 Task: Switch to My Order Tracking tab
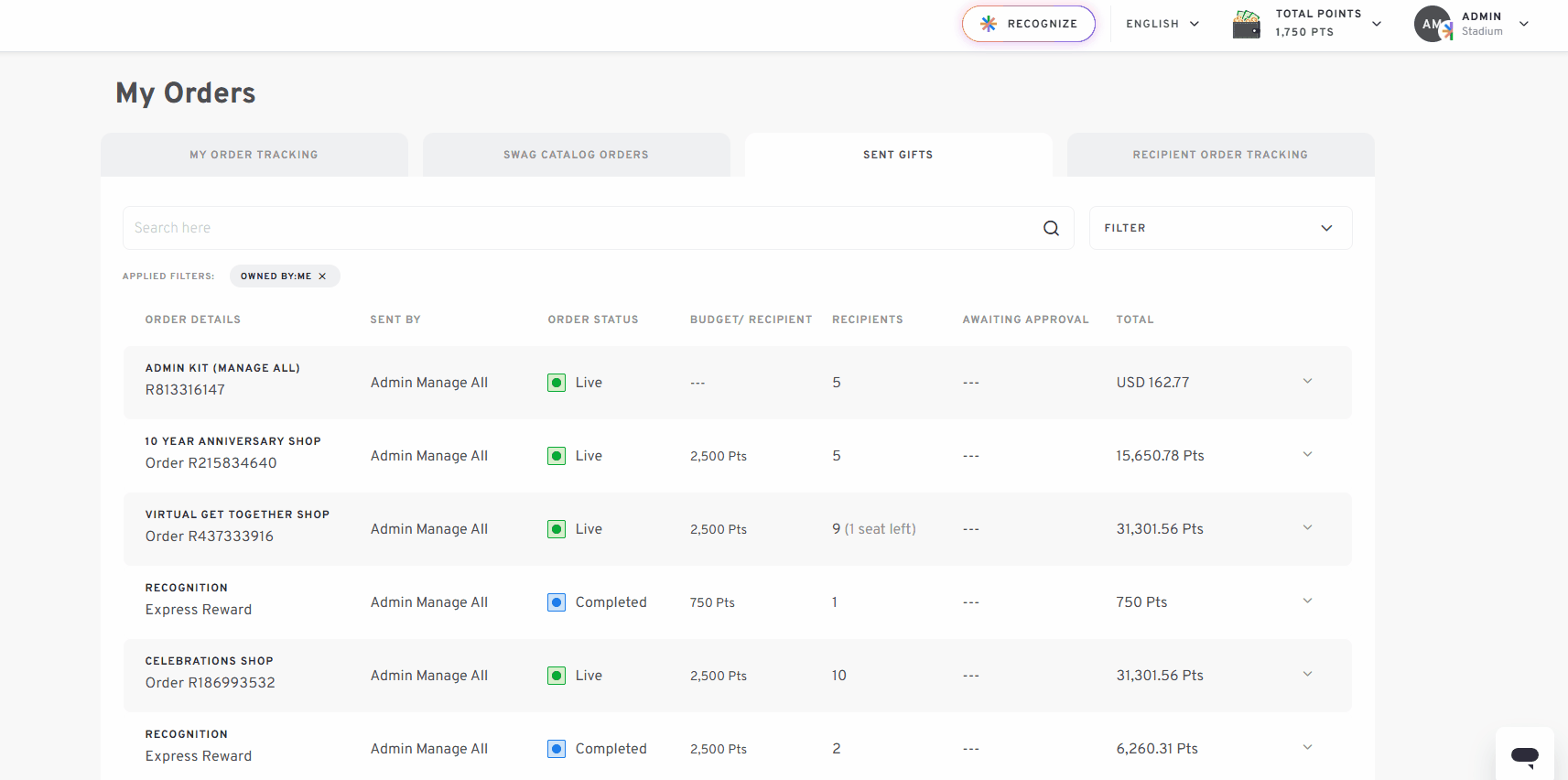click(254, 155)
